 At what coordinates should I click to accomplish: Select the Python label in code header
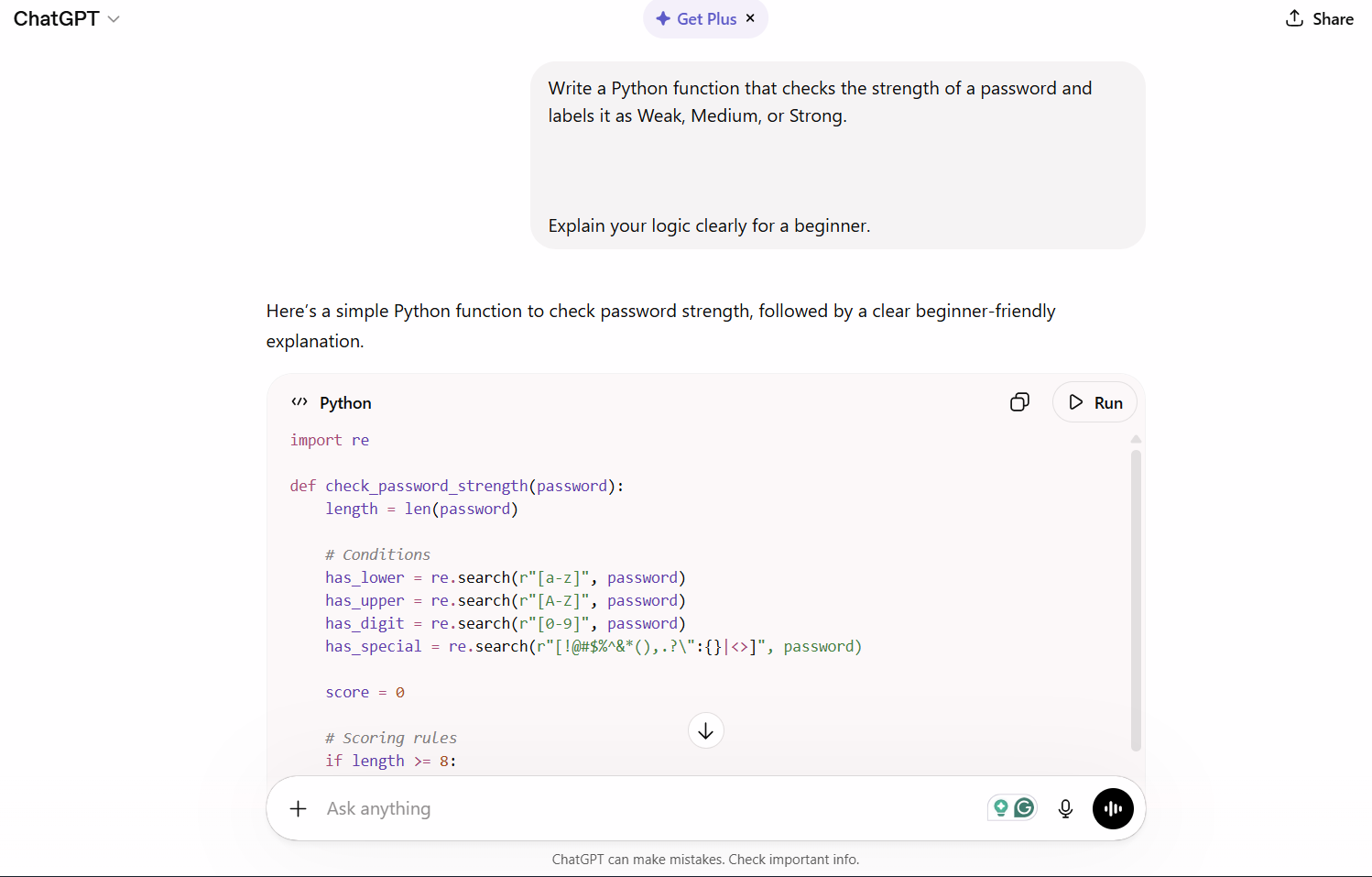[345, 402]
